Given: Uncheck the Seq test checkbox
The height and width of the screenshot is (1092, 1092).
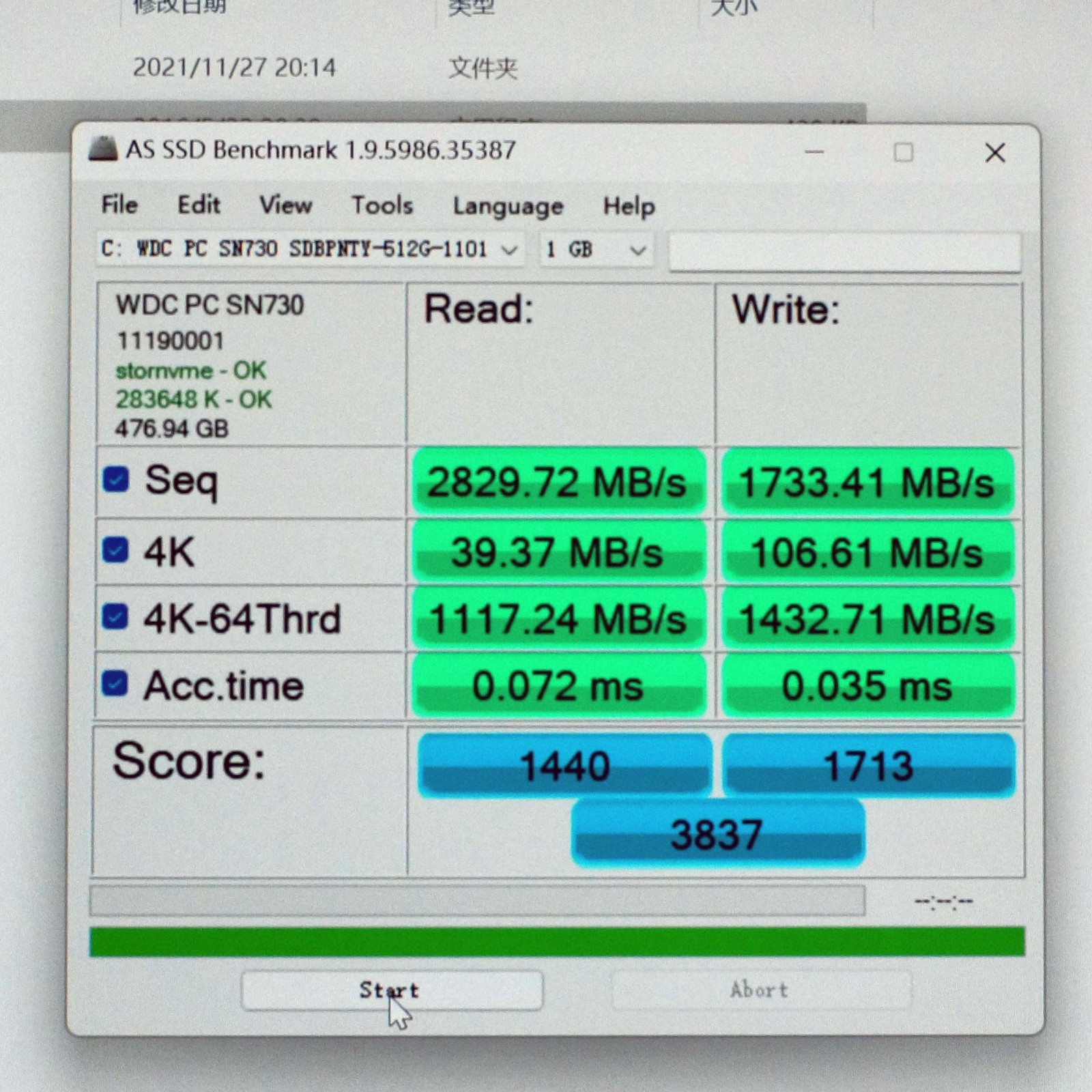Looking at the screenshot, I should [115, 479].
